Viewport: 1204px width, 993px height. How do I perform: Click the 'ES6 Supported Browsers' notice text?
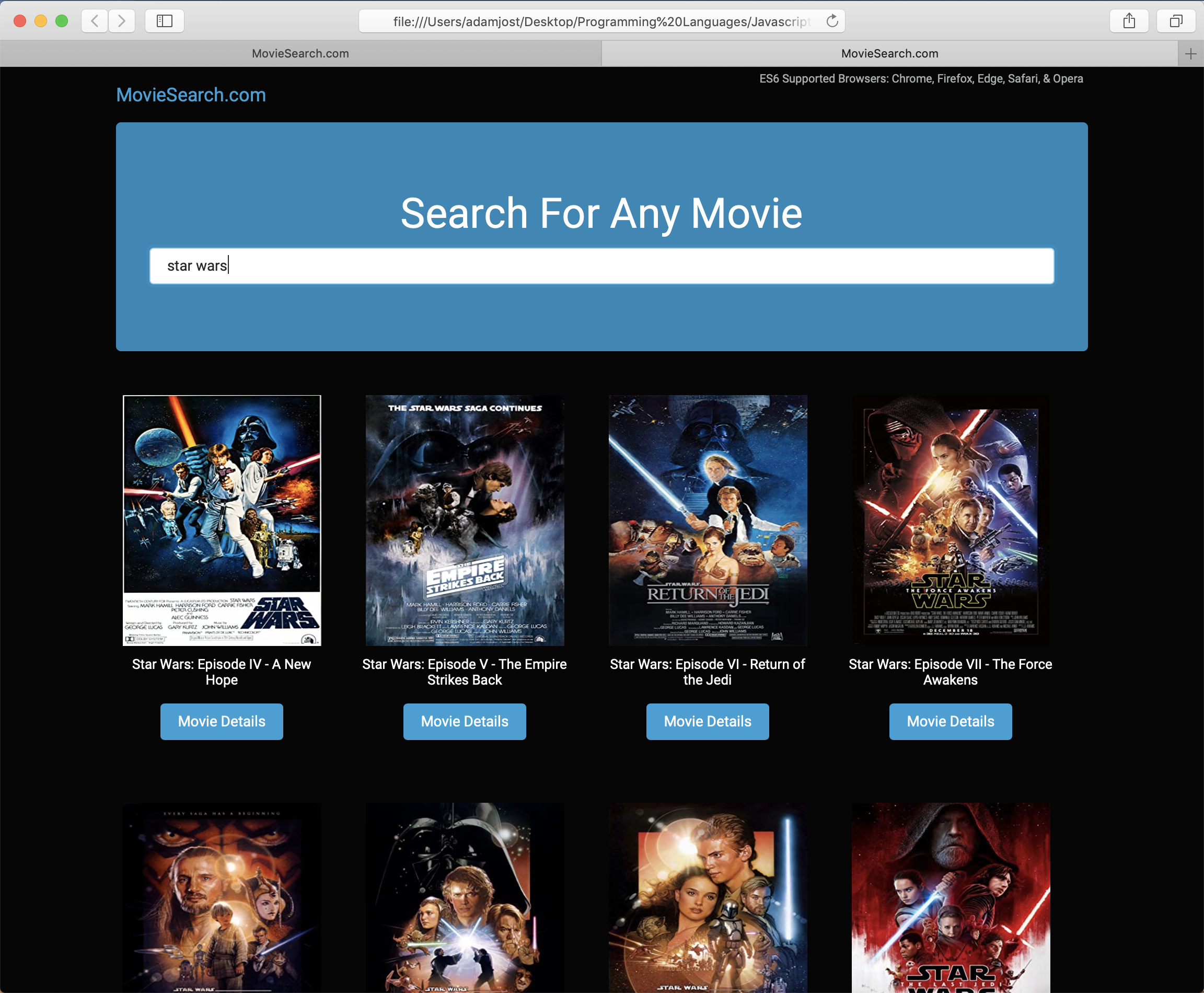921,79
